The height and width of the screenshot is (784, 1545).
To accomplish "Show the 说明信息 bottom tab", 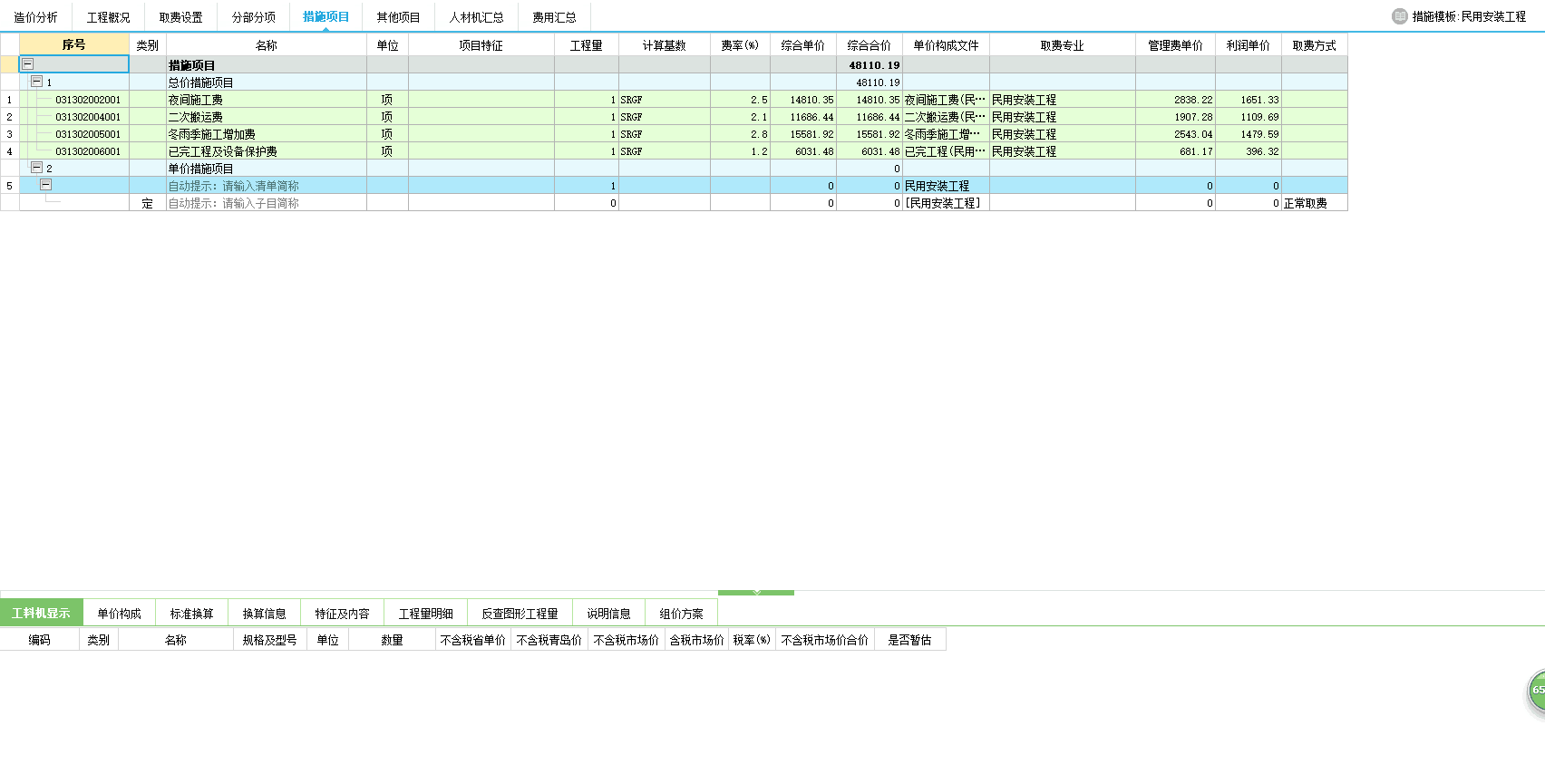I will (609, 614).
